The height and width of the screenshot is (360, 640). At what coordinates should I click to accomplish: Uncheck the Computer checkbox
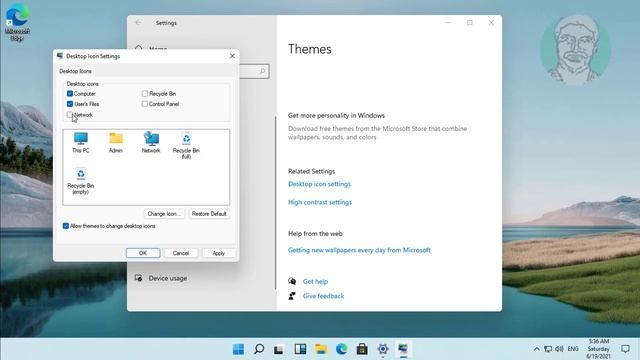pos(70,93)
